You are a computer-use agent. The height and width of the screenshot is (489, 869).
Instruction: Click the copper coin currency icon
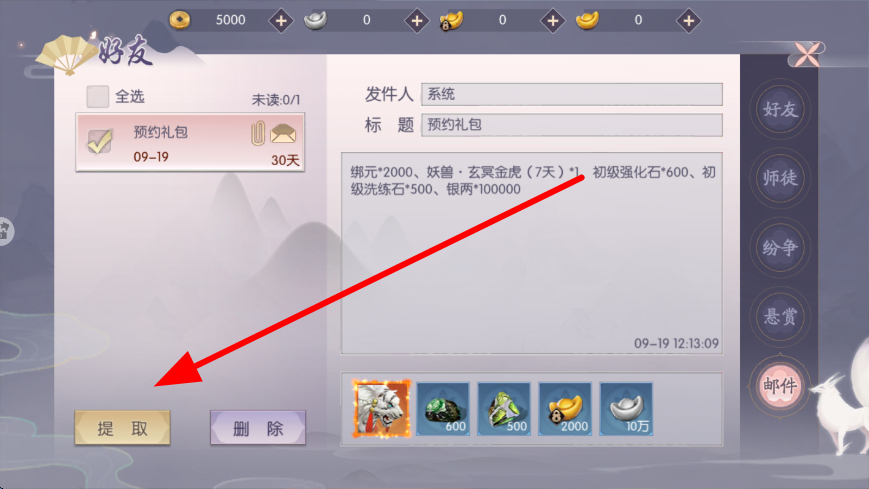(x=180, y=20)
